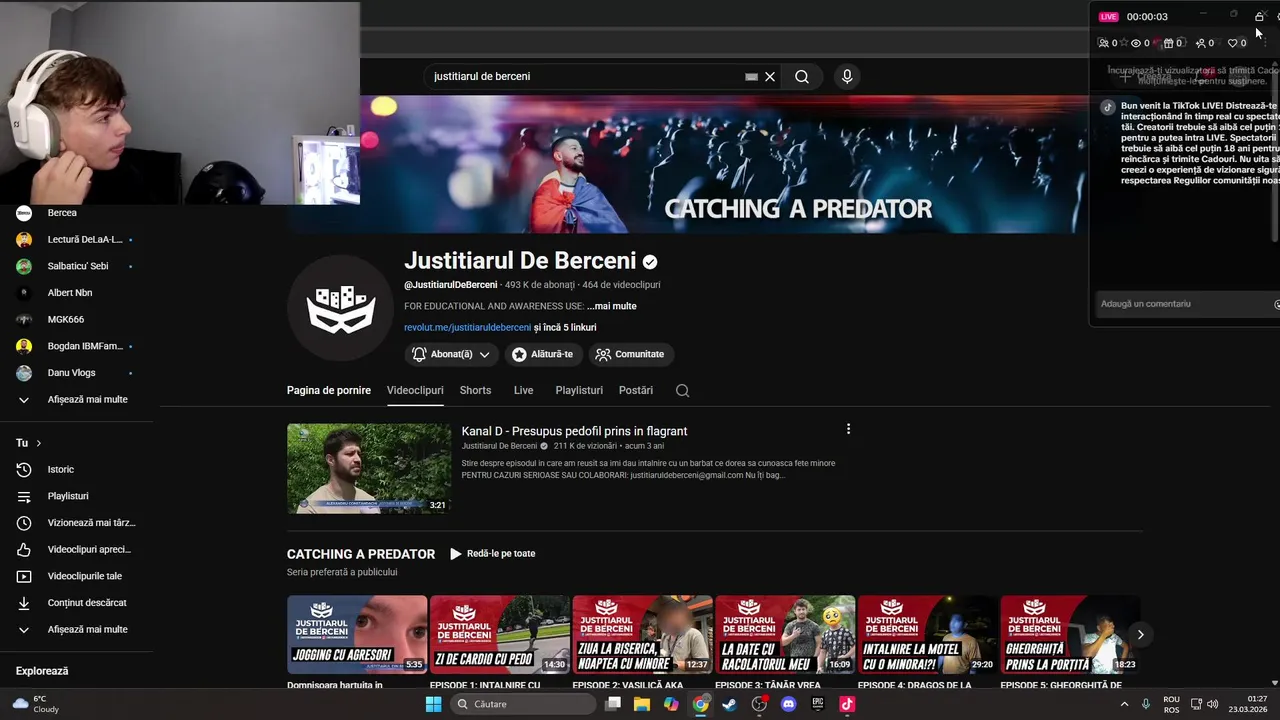Open the CATCHING A PREDATOR playlist heading
Viewport: 1280px width, 720px height.
361,554
